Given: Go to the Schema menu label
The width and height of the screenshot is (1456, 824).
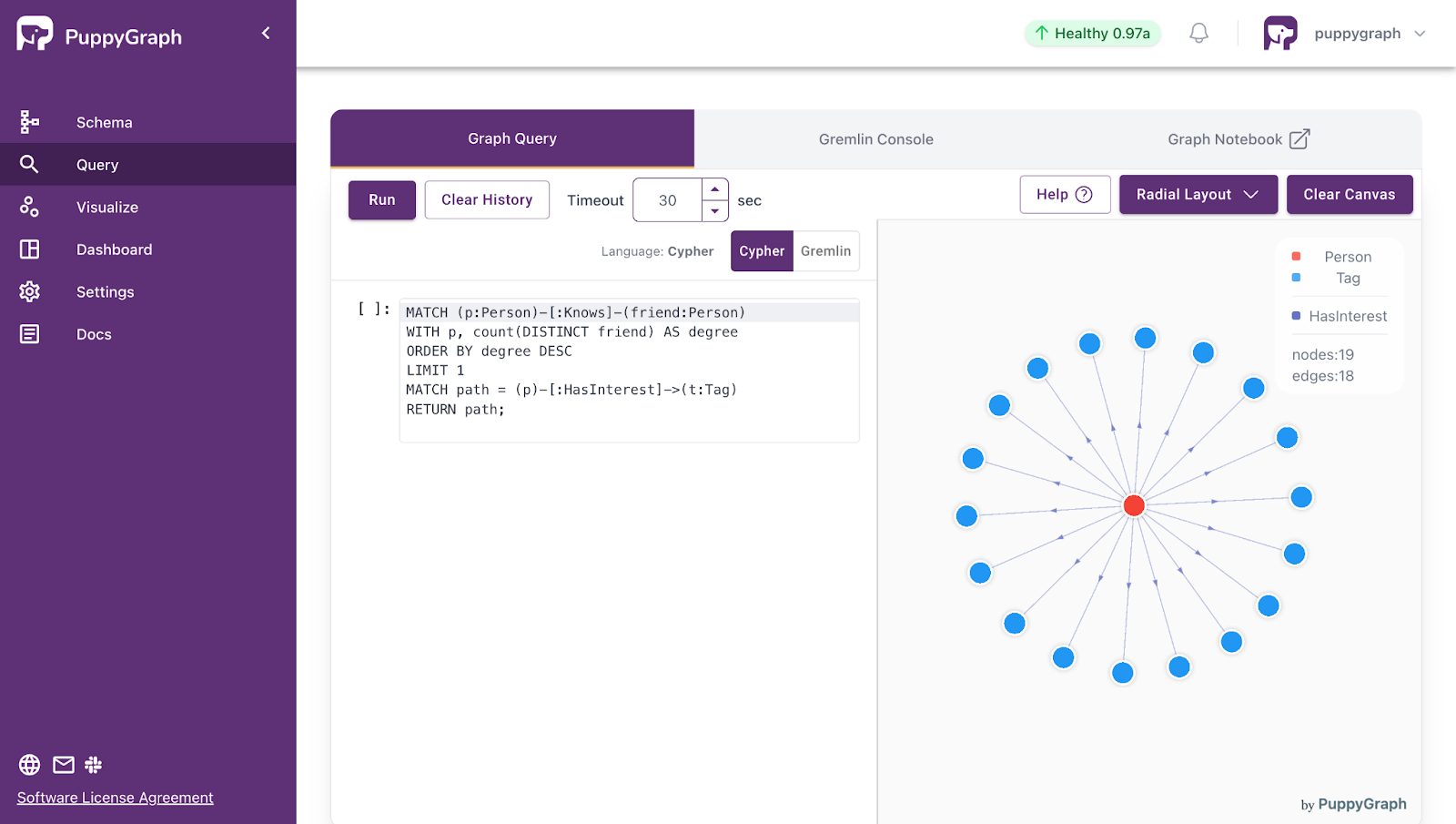Looking at the screenshot, I should point(105,122).
